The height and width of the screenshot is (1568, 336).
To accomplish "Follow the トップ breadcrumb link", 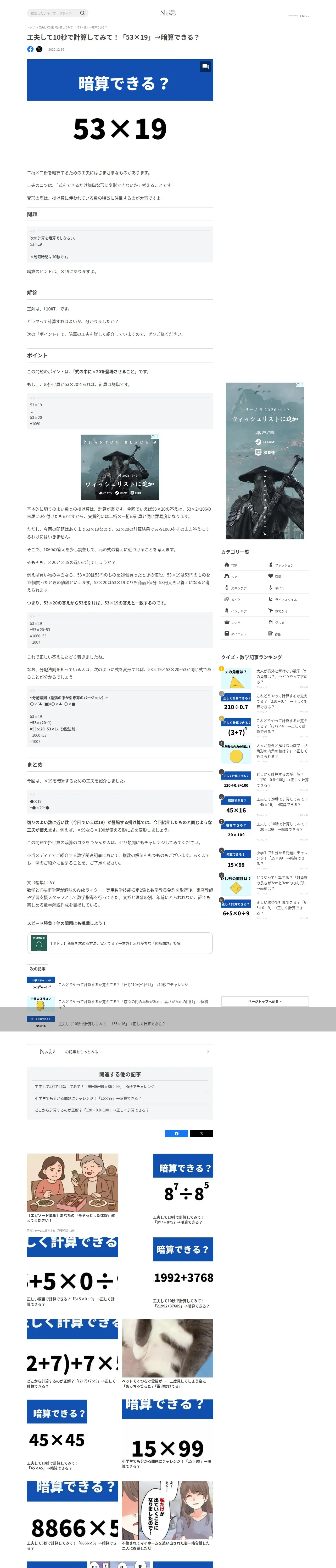I will [31, 27].
